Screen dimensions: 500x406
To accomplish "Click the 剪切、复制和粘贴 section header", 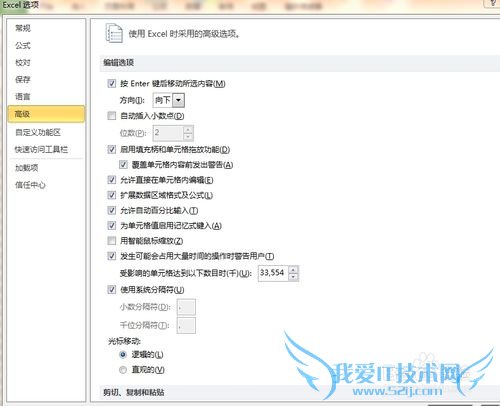I will point(134,392).
